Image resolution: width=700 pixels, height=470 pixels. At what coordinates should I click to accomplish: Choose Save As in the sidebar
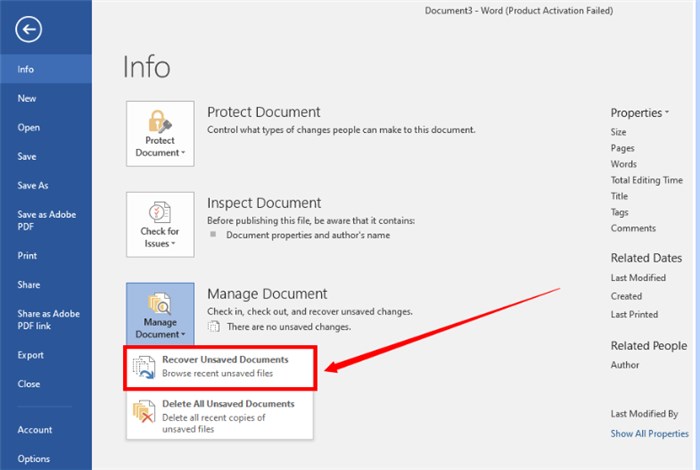(x=46, y=186)
